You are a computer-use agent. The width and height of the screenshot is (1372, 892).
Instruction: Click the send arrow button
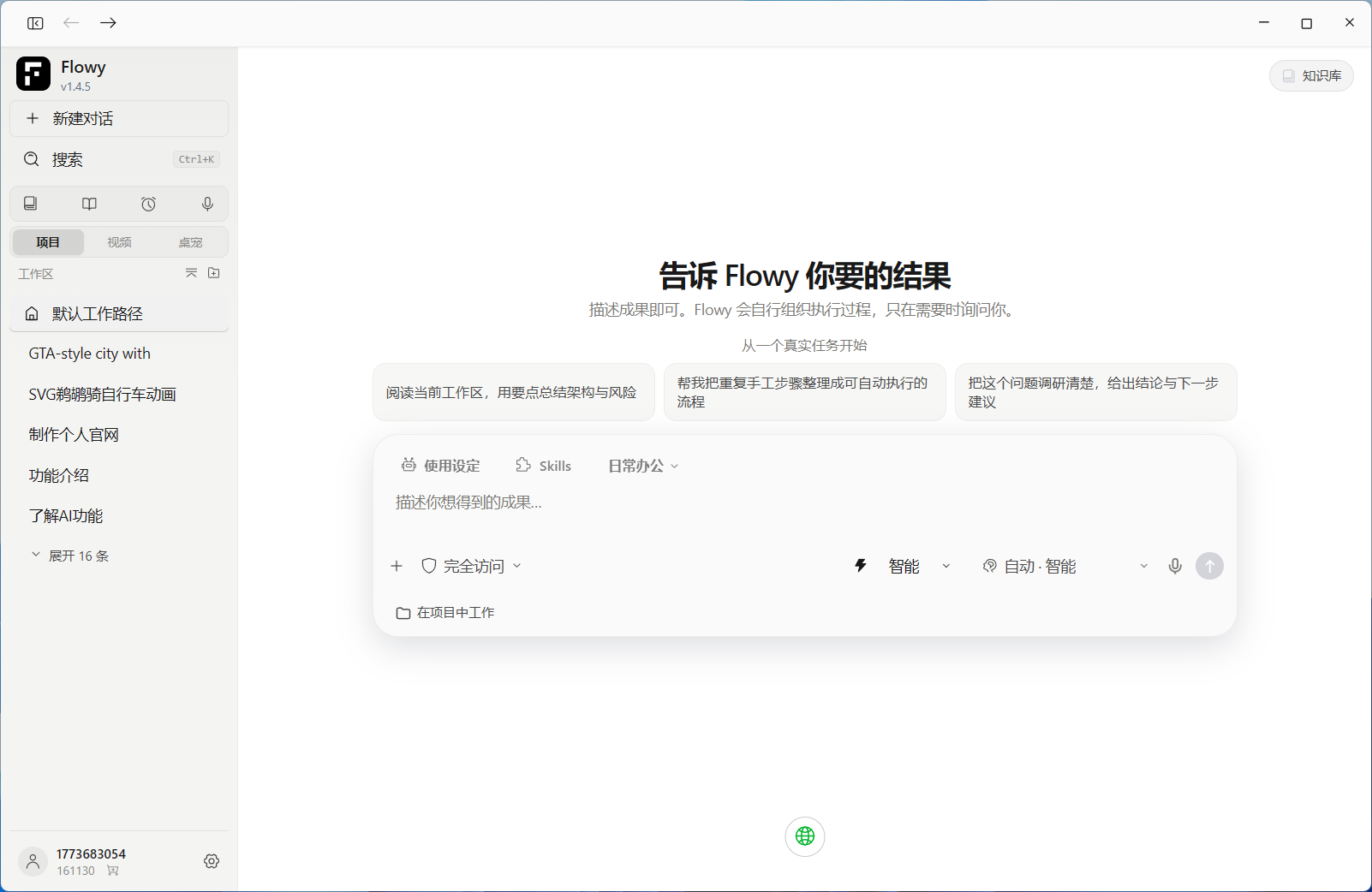1209,566
